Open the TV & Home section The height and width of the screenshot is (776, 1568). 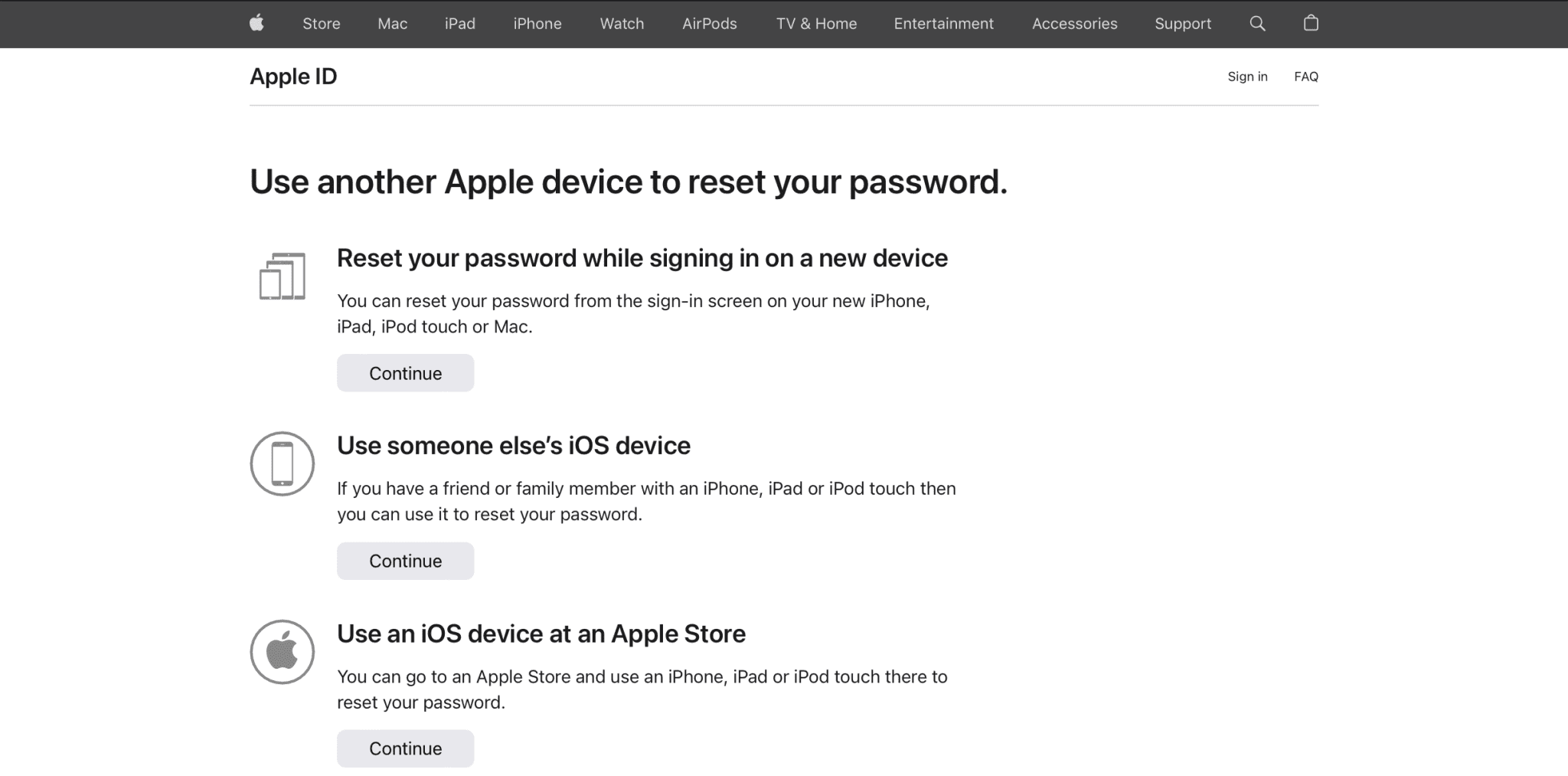[x=815, y=24]
